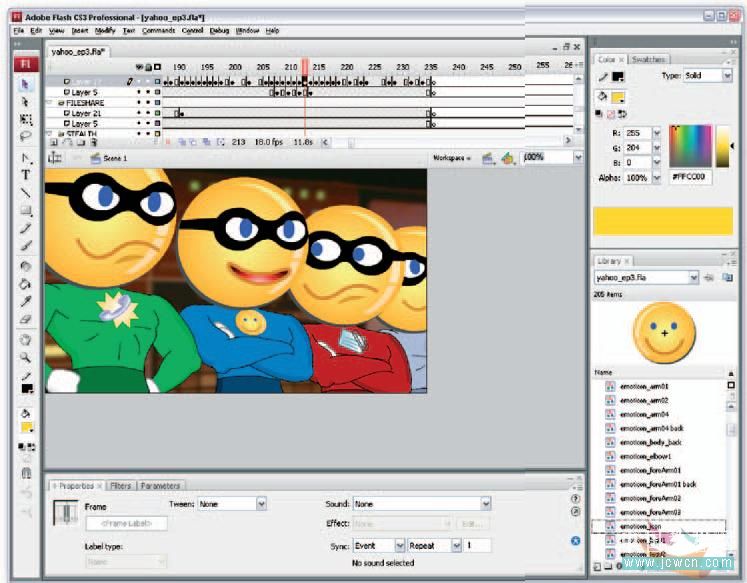
Task: Open the Sound dropdown in Properties
Action: pos(422,504)
